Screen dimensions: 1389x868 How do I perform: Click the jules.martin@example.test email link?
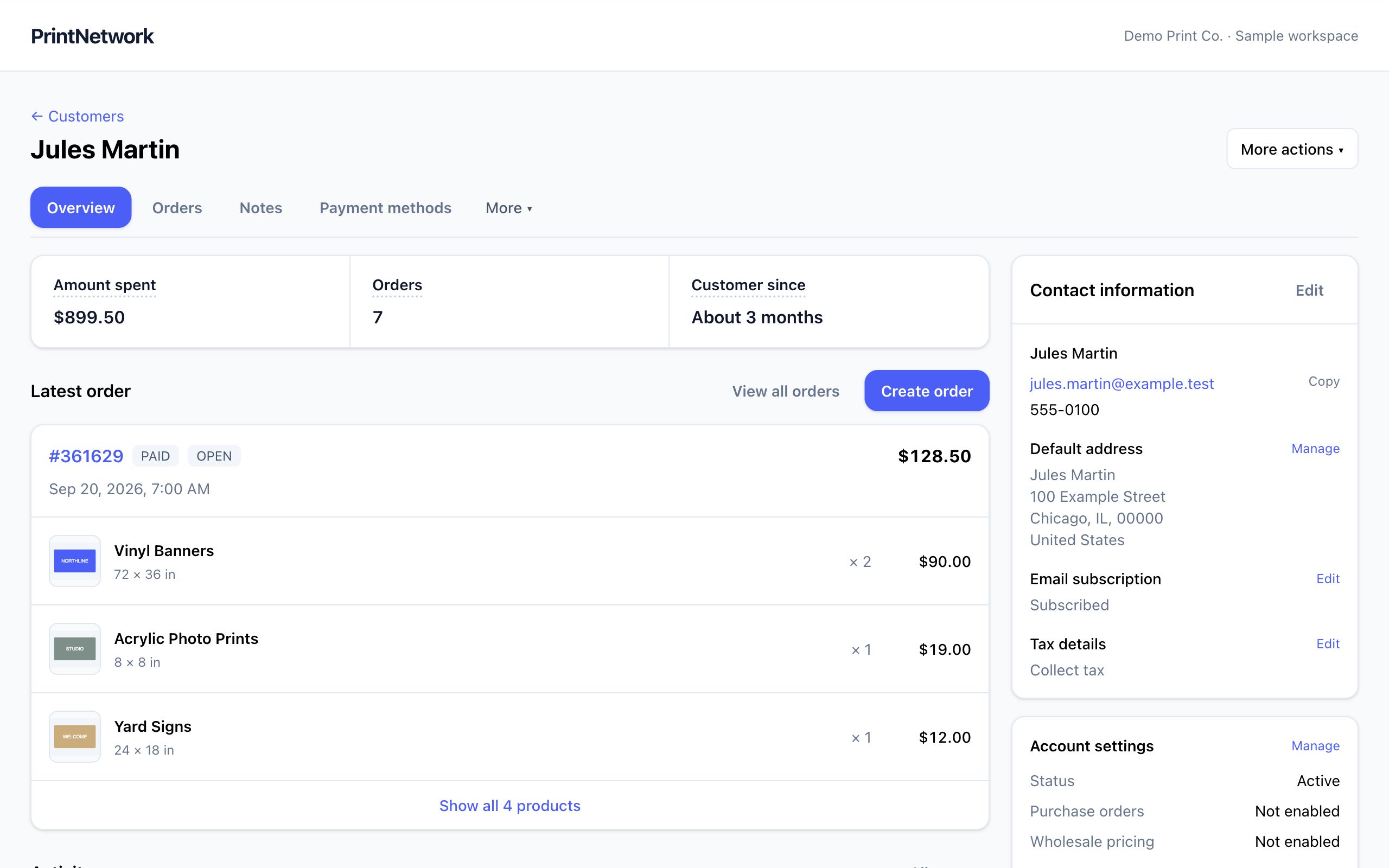[x=1122, y=384]
